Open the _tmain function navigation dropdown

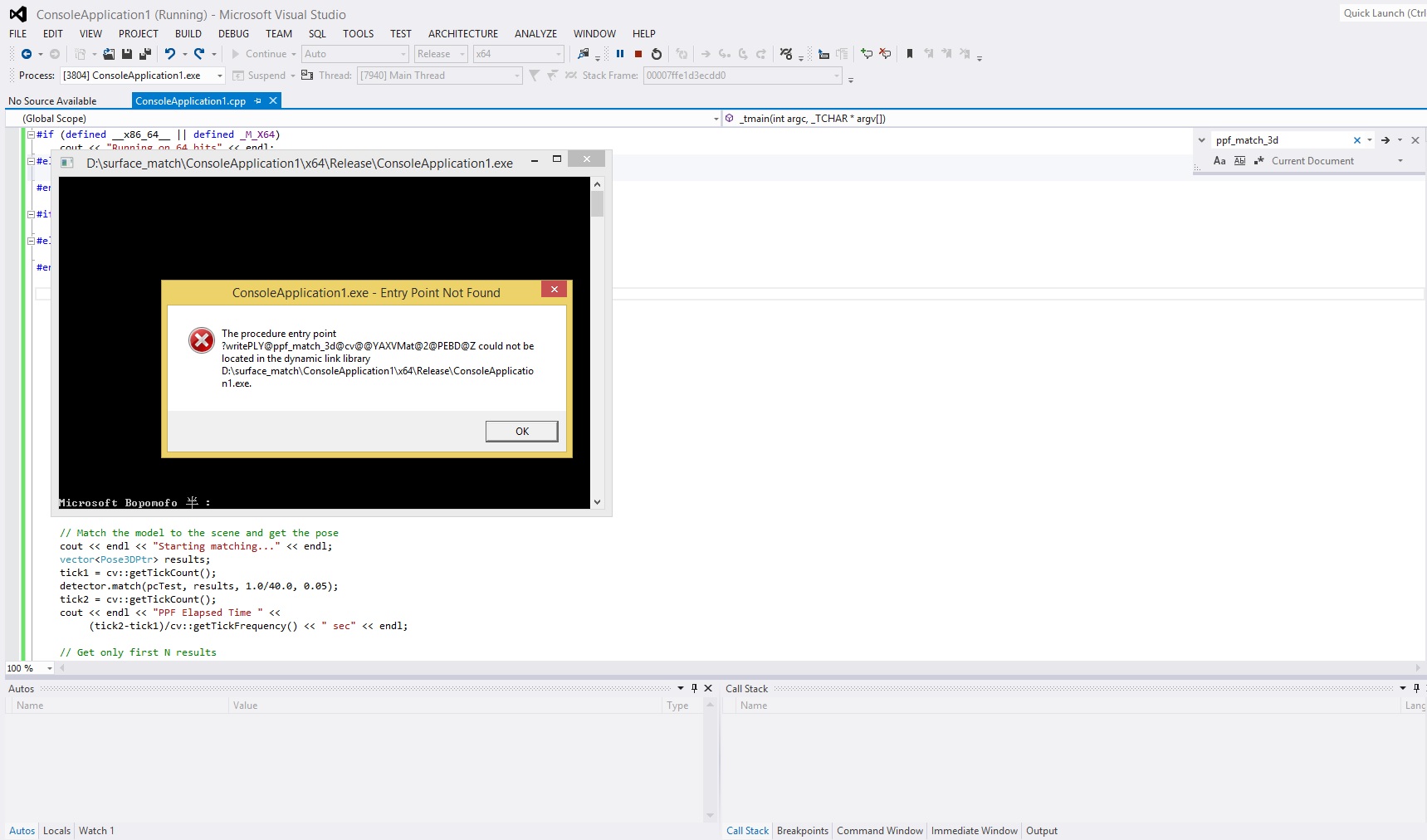pyautogui.click(x=1074, y=119)
